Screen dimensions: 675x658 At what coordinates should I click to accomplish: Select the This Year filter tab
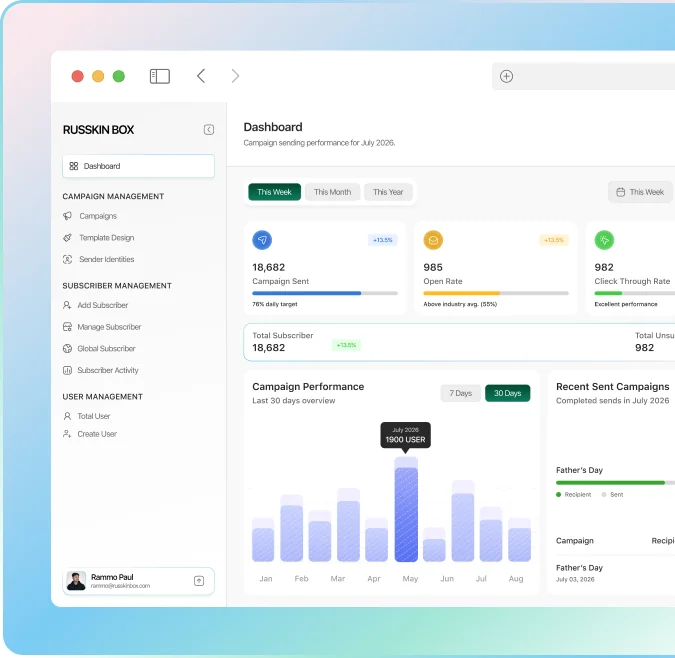[x=388, y=192]
